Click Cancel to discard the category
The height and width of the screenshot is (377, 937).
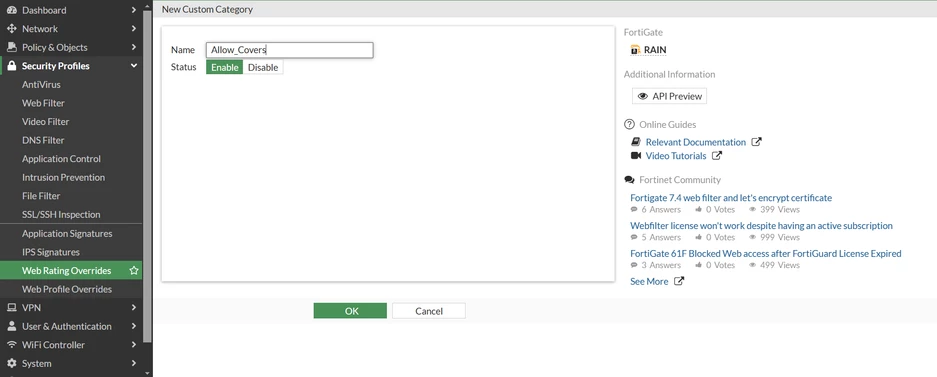click(428, 311)
